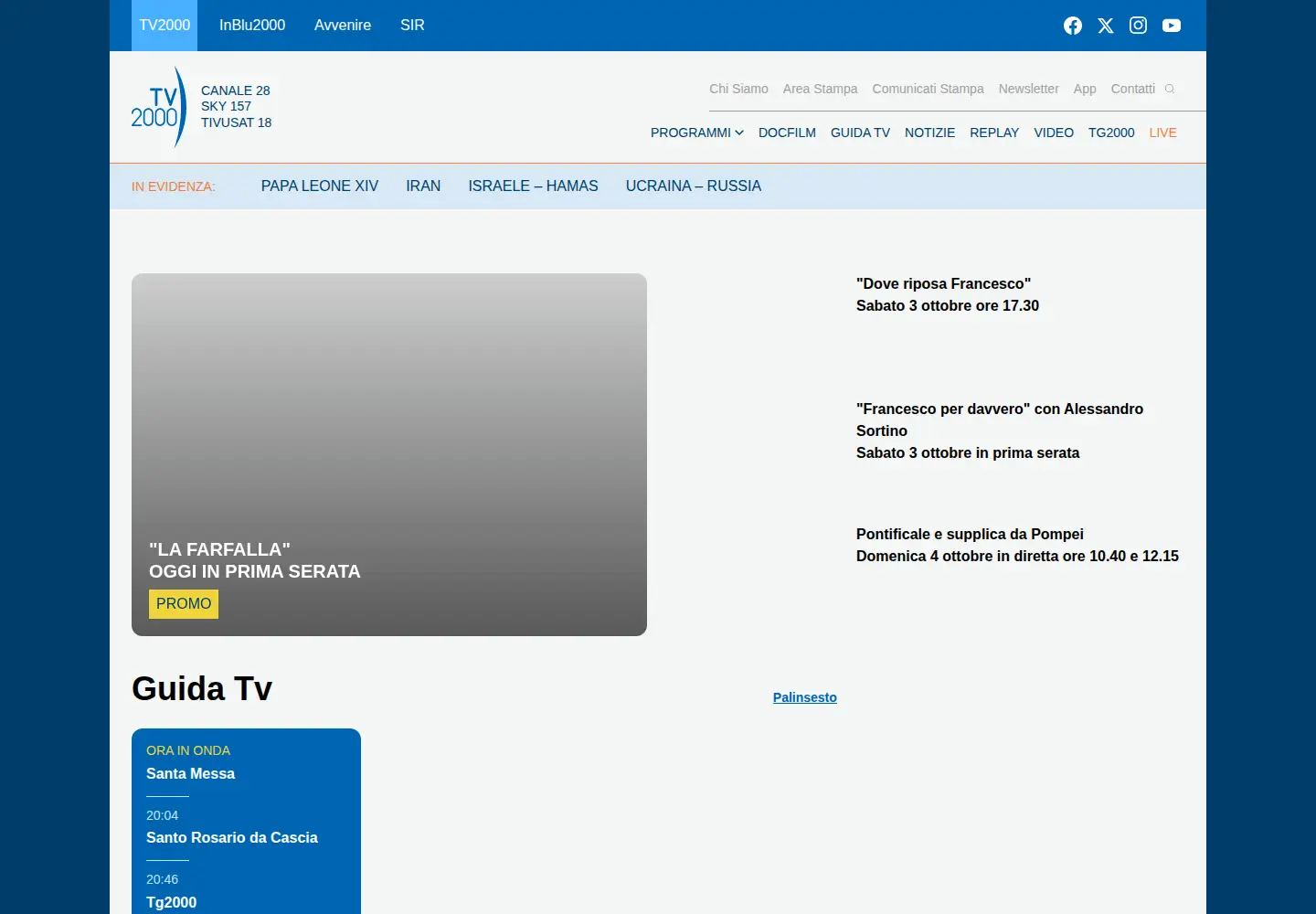Screen dimensions: 1316x914
Task: Switch to the TV2000 top tab
Action: [x=164, y=26]
